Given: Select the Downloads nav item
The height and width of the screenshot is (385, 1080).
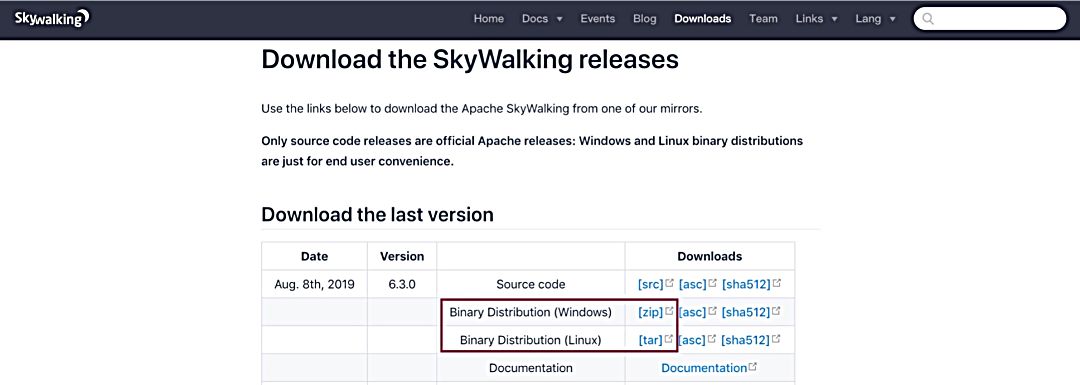Looking at the screenshot, I should [x=703, y=19].
